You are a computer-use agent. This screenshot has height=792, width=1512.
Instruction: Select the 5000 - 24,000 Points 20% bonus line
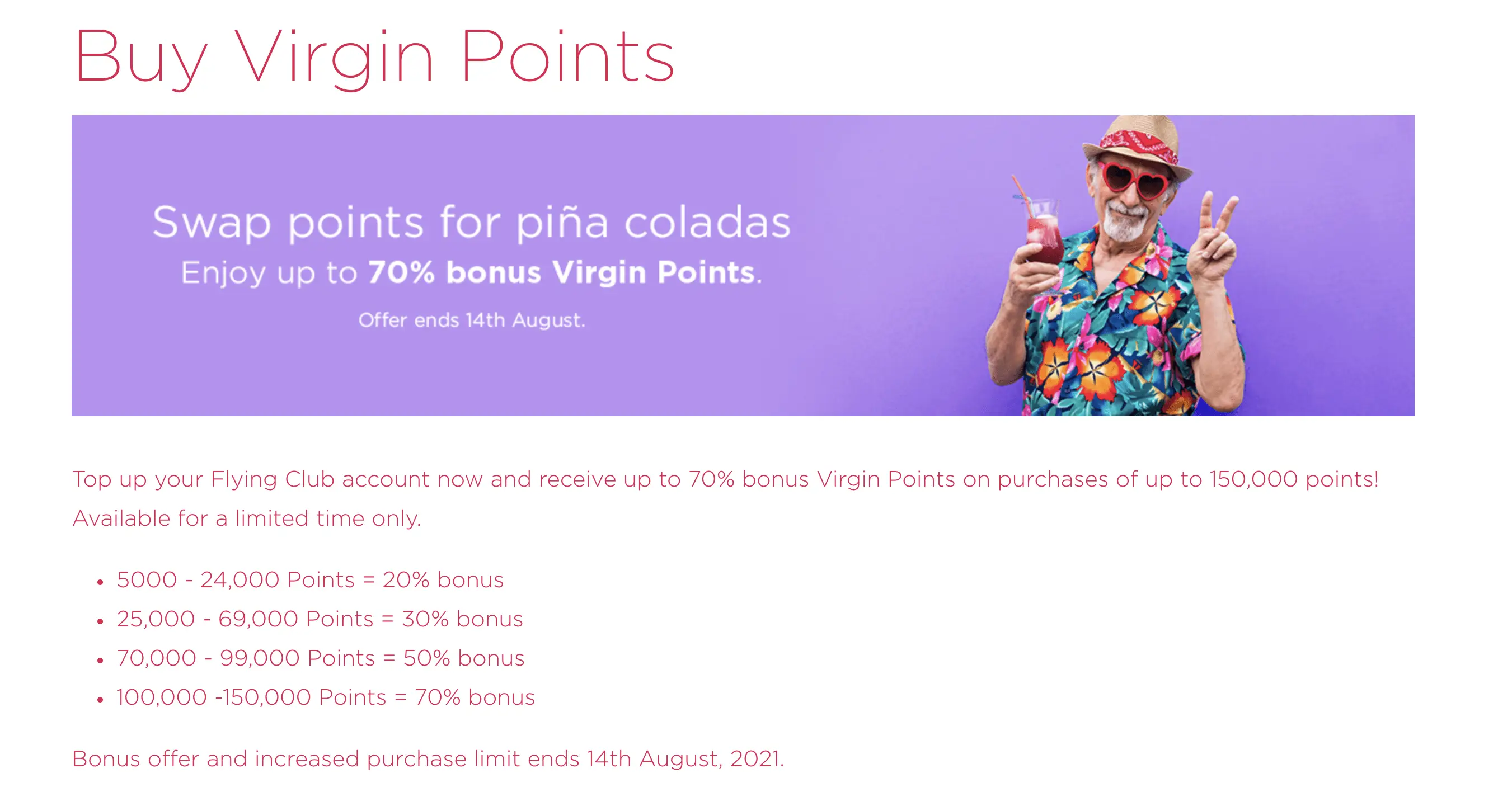[310, 579]
